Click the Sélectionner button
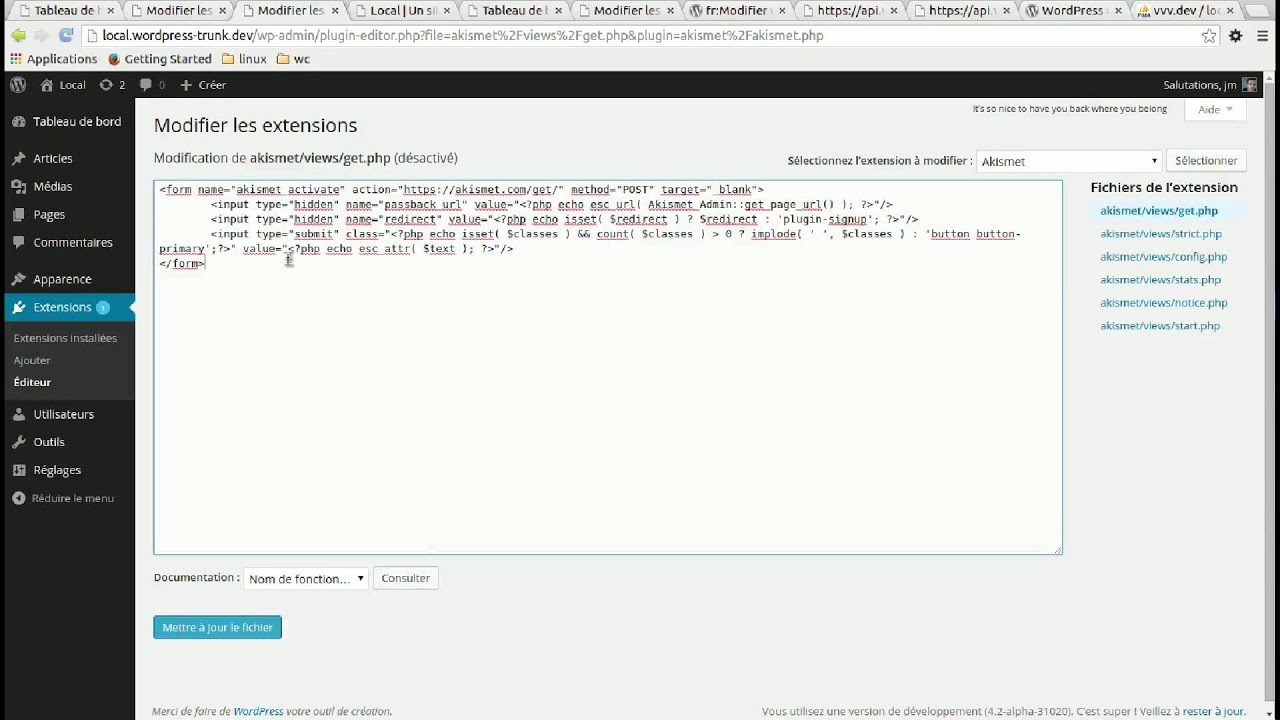The height and width of the screenshot is (720, 1280). pyautogui.click(x=1206, y=161)
